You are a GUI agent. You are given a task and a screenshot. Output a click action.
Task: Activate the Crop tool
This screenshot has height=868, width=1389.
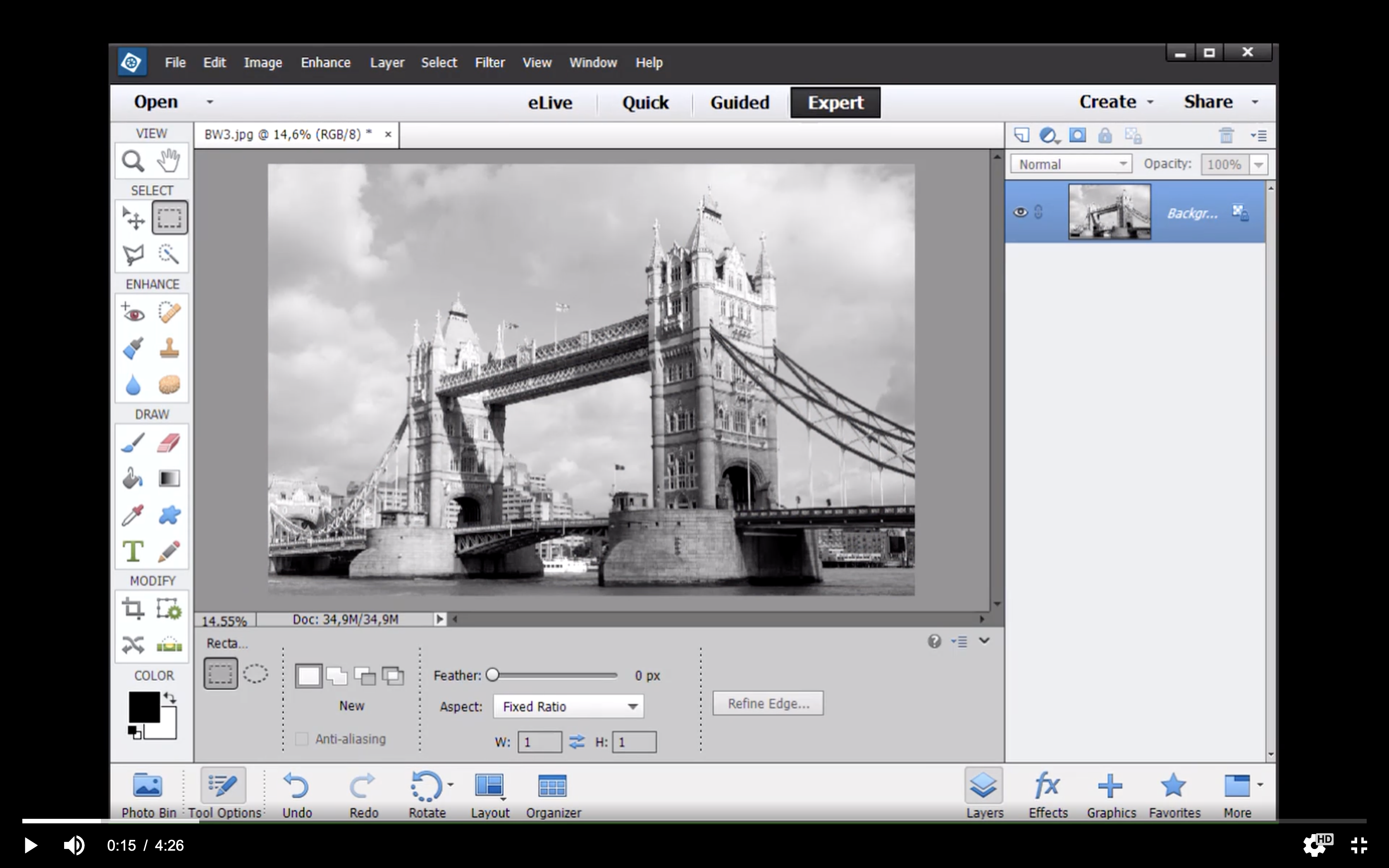(x=133, y=608)
